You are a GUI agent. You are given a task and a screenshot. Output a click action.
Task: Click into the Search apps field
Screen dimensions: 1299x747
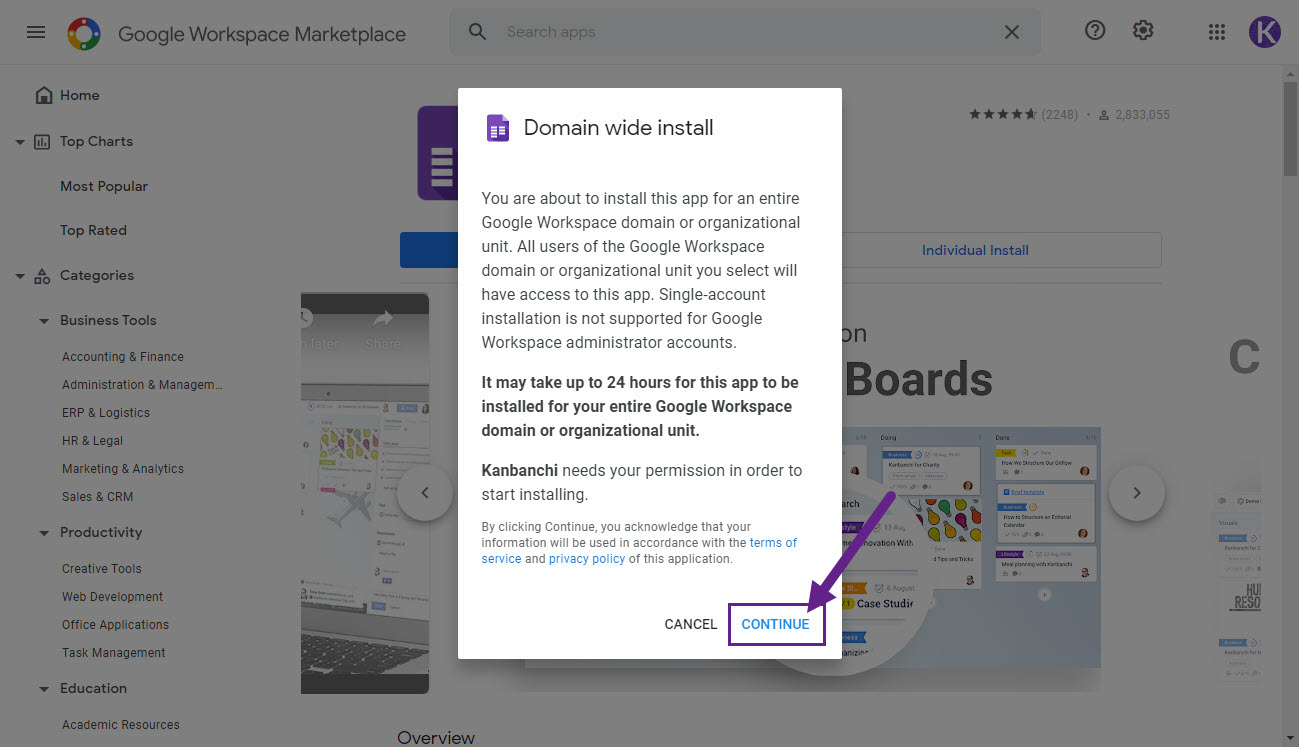point(745,32)
